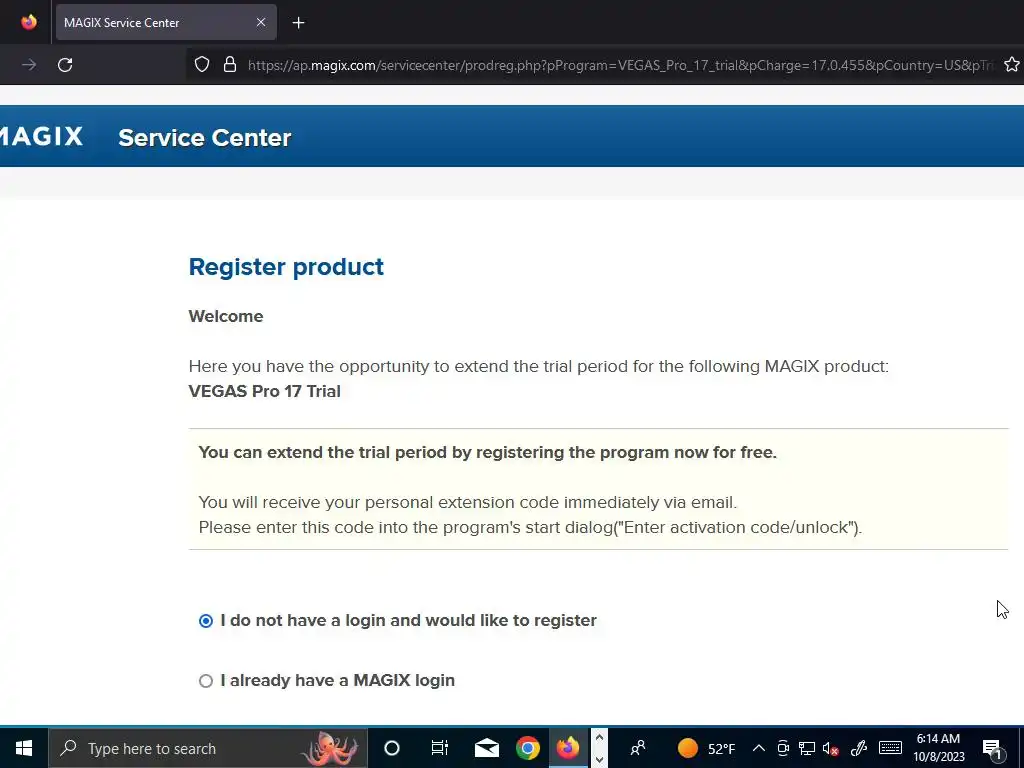The width and height of the screenshot is (1024, 768).
Task: Select 'I already have a MAGIX login' radio
Action: click(206, 680)
